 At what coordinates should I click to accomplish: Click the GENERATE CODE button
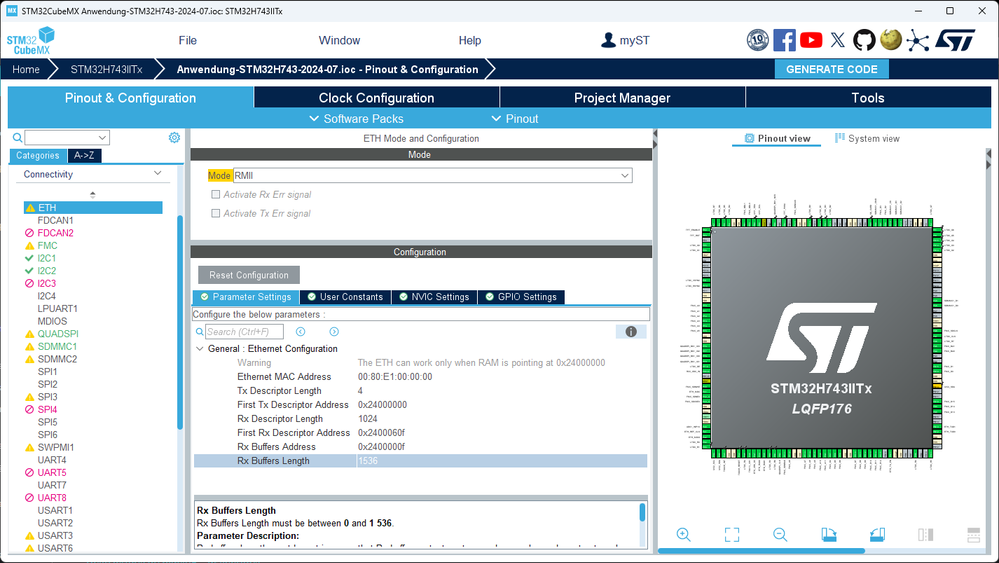pos(831,69)
